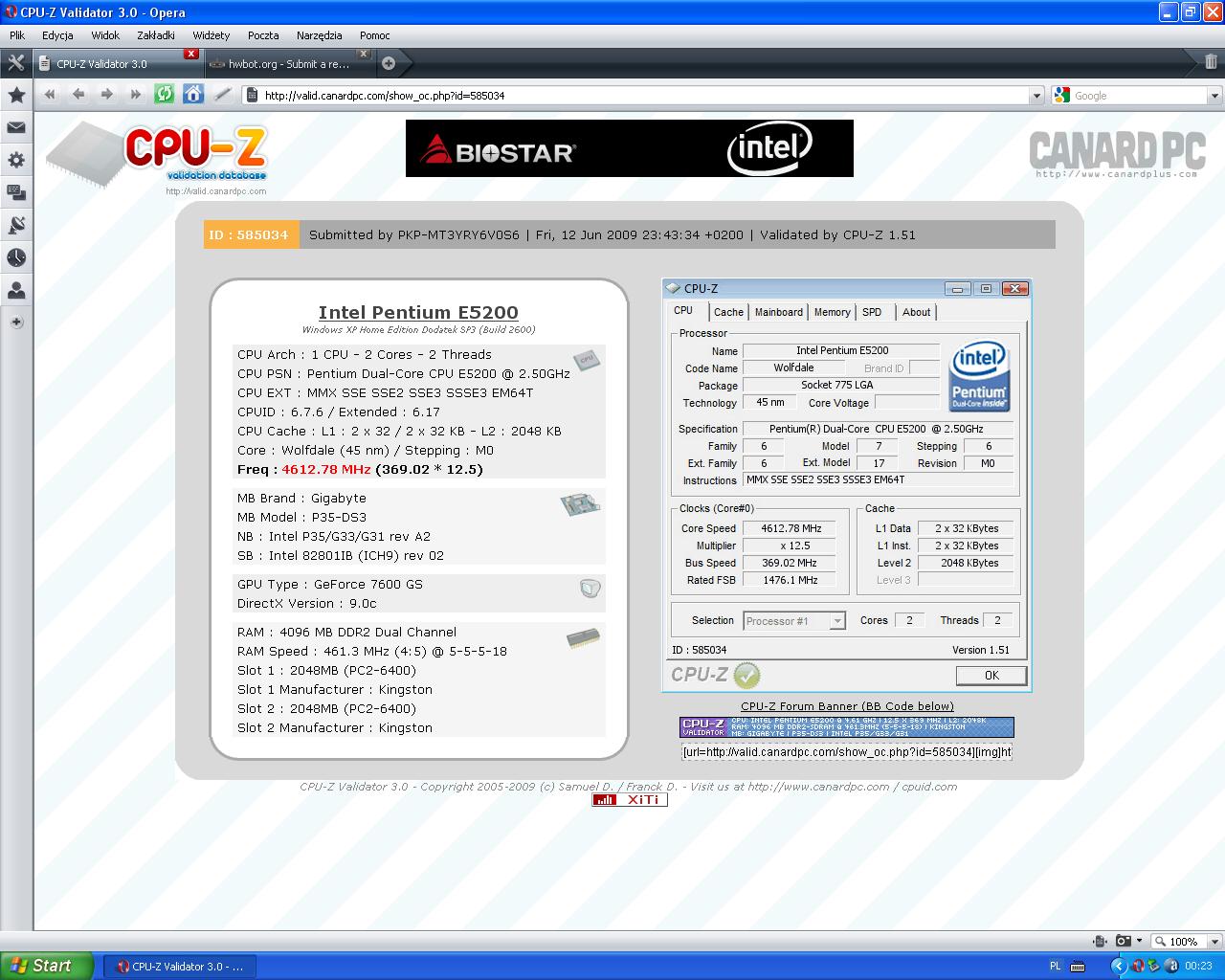Open the Contacts person panel icon
1225x980 pixels.
coord(16,290)
